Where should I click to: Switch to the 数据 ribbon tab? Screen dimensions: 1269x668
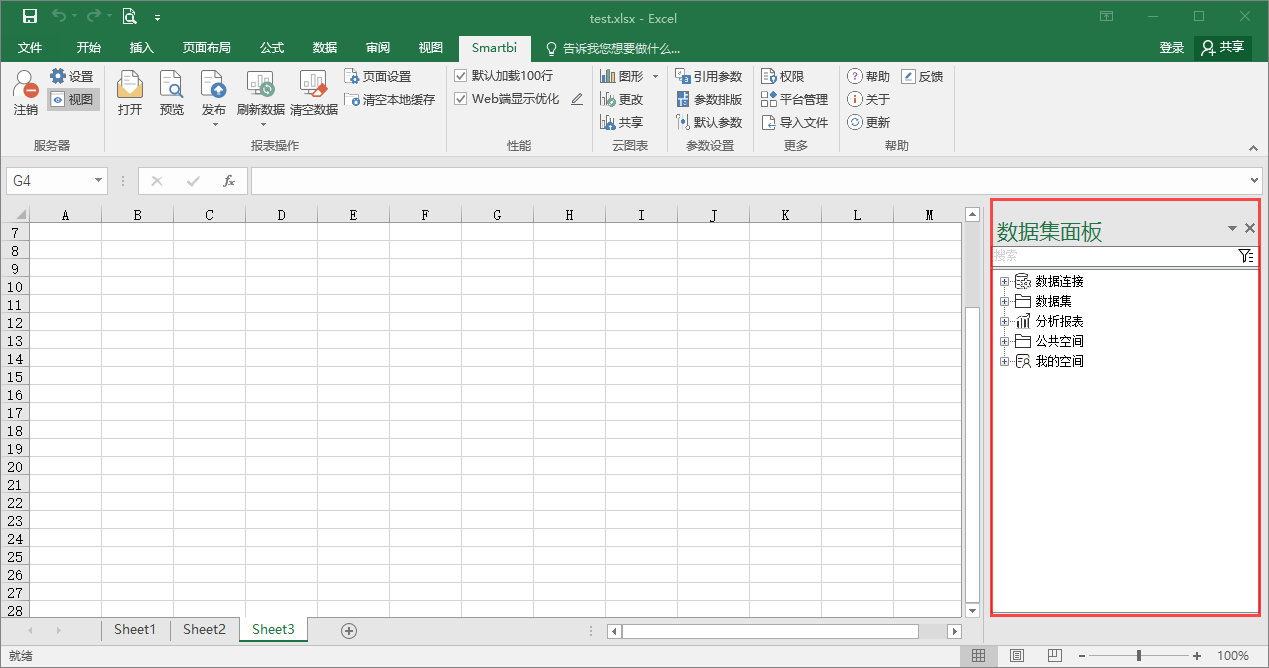pyautogui.click(x=325, y=48)
